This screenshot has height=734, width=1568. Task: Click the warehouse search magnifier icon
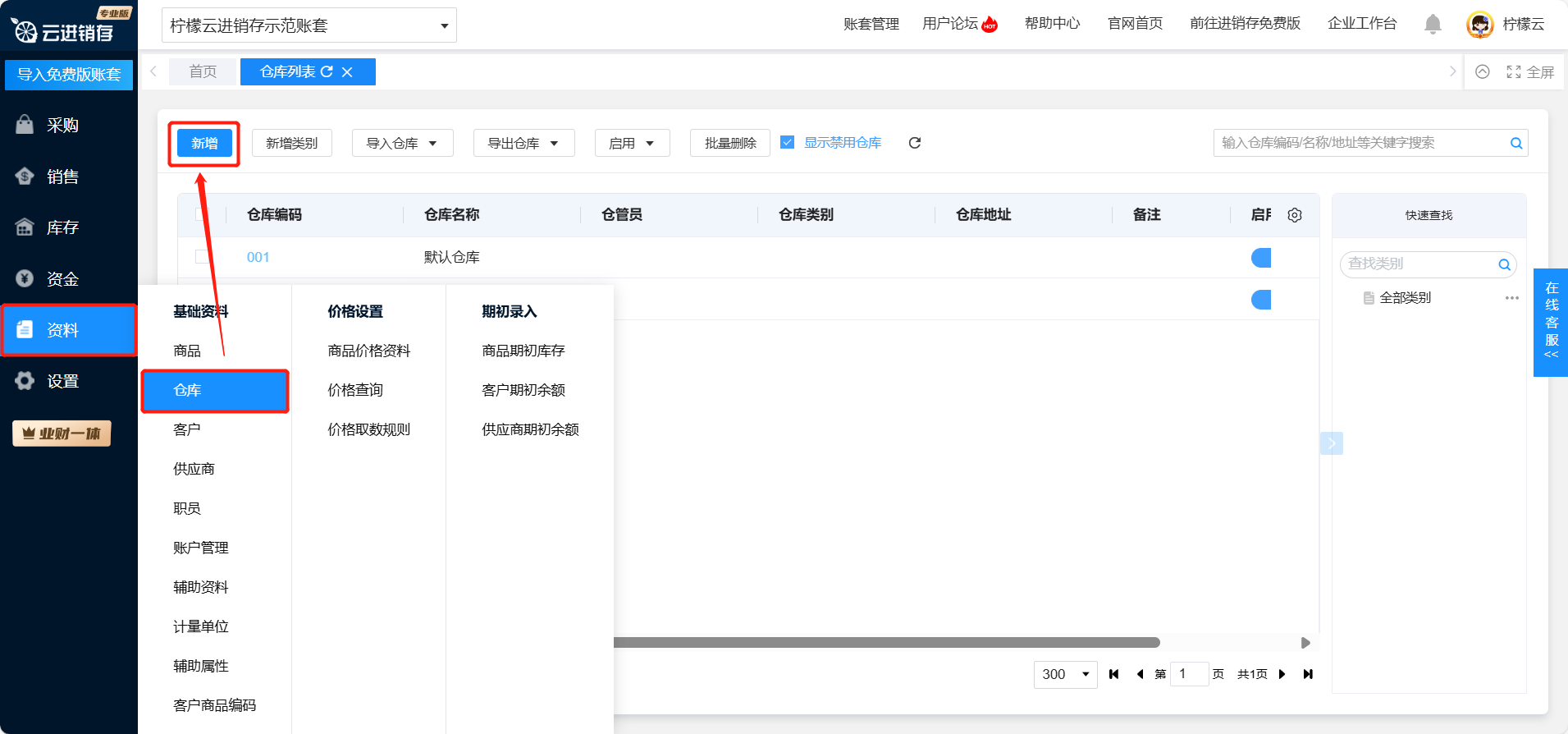(1516, 143)
